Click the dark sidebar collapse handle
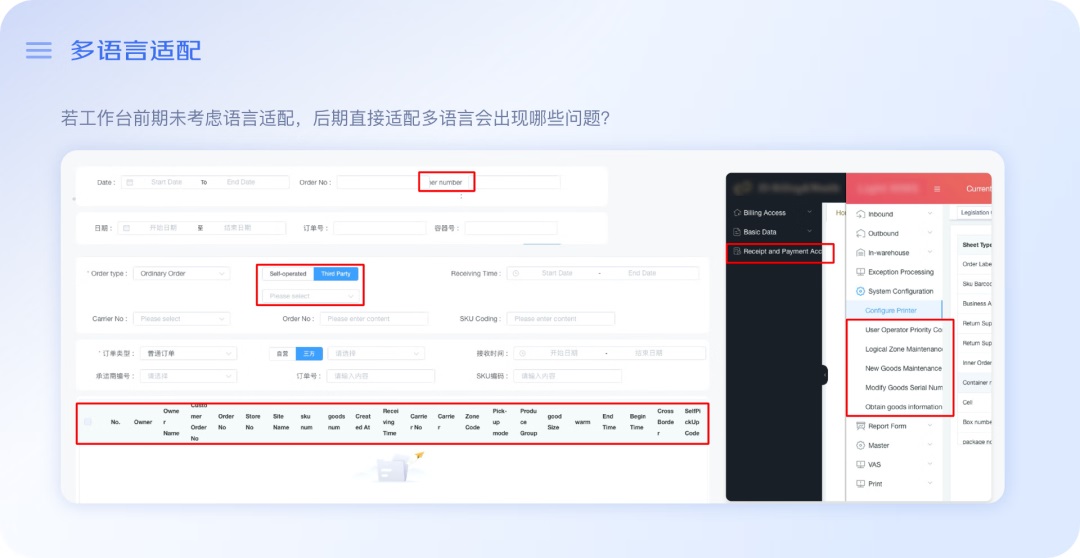 pyautogui.click(x=824, y=375)
